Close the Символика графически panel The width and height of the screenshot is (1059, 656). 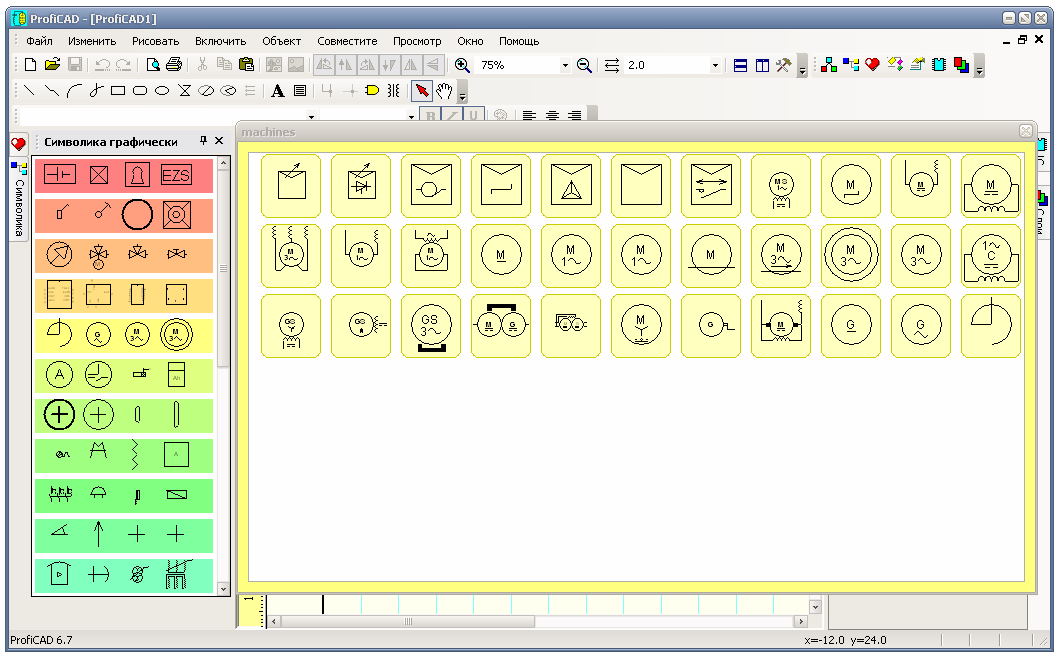(x=219, y=141)
